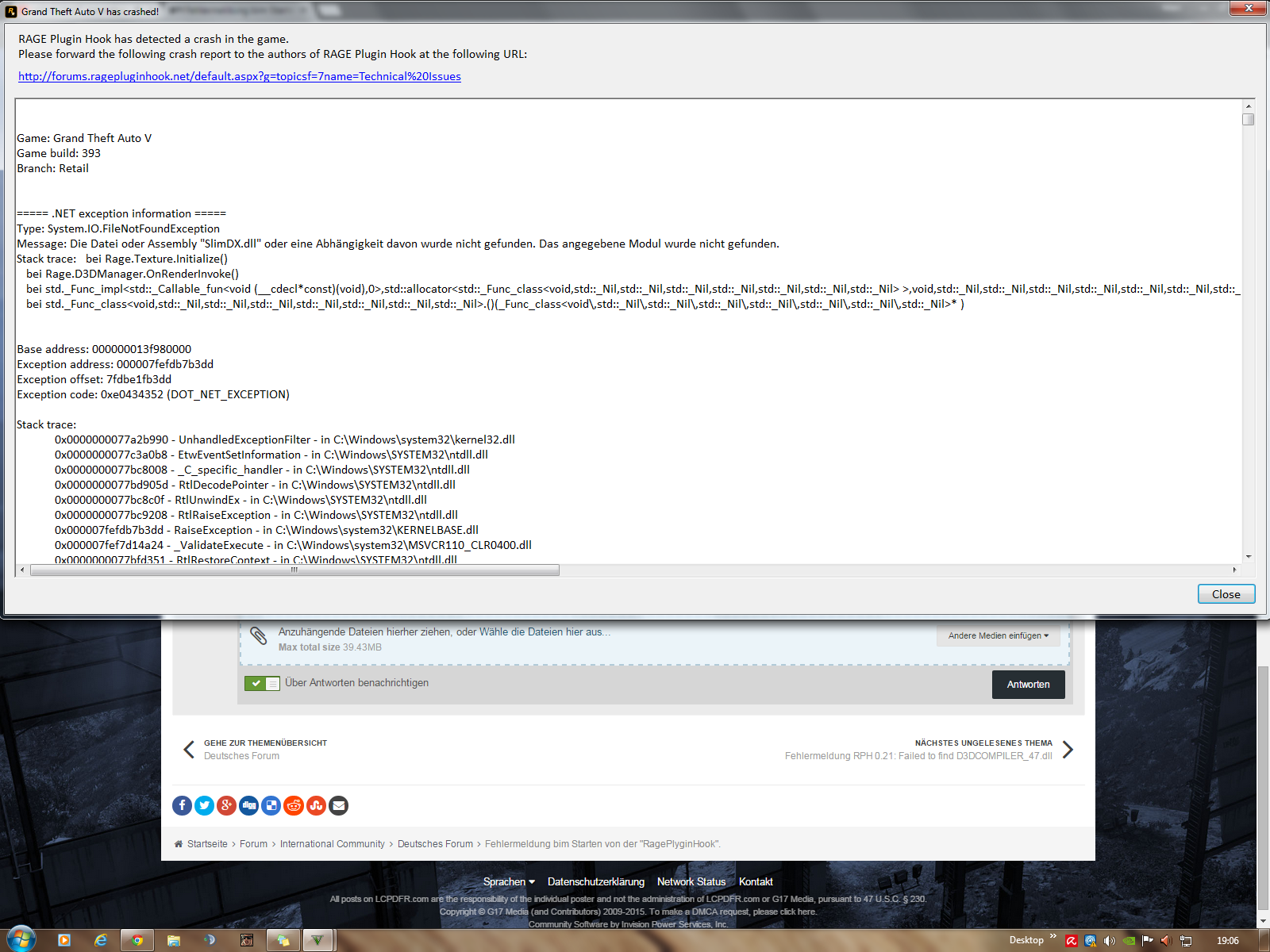Viewport: 1270px width, 952px height.
Task: Share the thread on Facebook
Action: coord(182,805)
